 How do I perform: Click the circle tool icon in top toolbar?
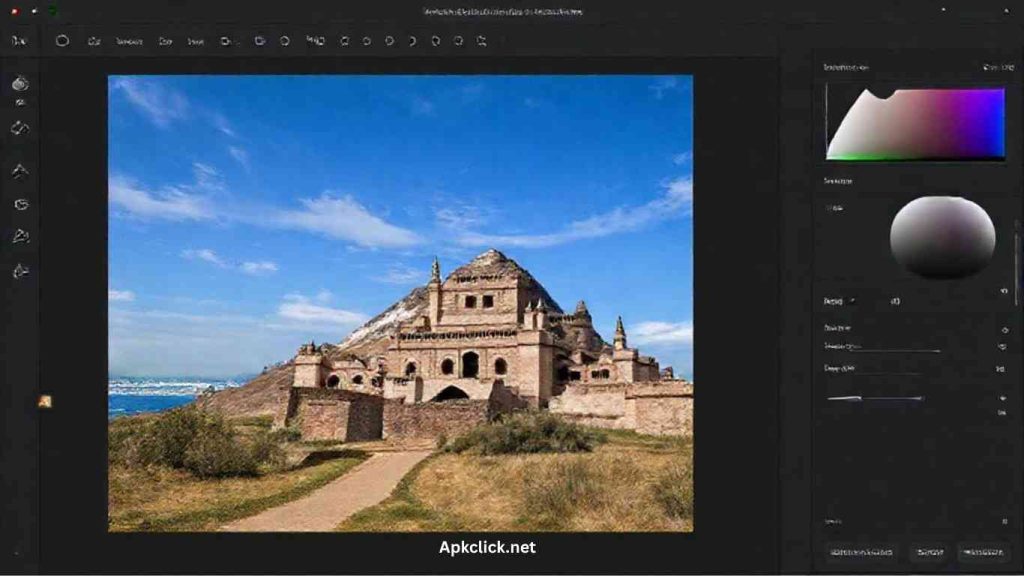coord(62,41)
